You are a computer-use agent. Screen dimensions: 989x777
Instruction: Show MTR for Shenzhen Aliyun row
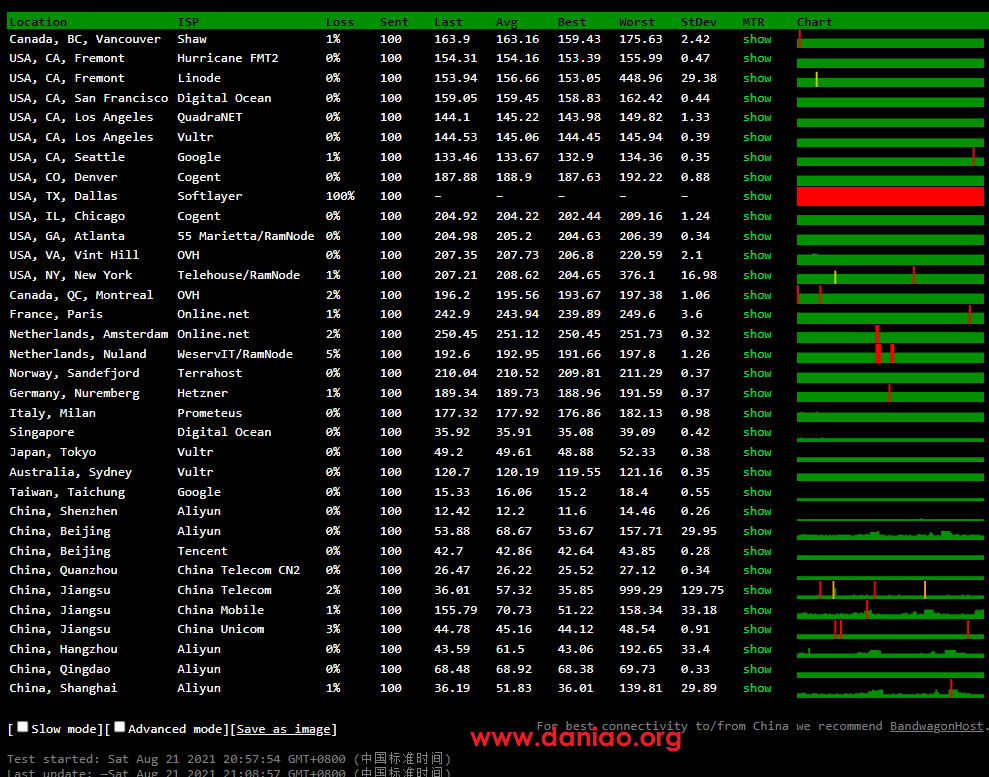coord(757,511)
